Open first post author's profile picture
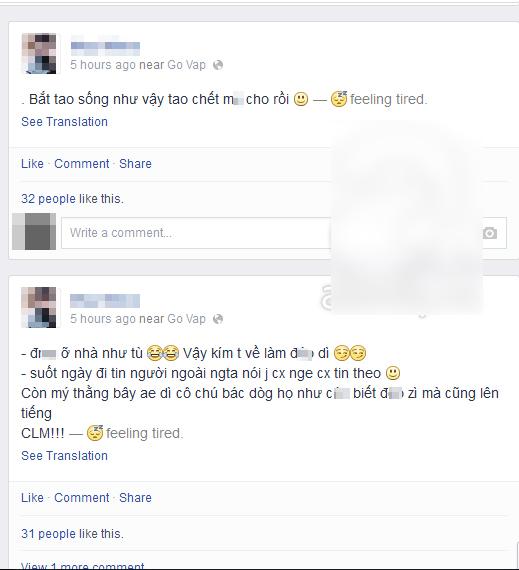Image resolution: width=519 pixels, height=570 pixels. [39, 53]
